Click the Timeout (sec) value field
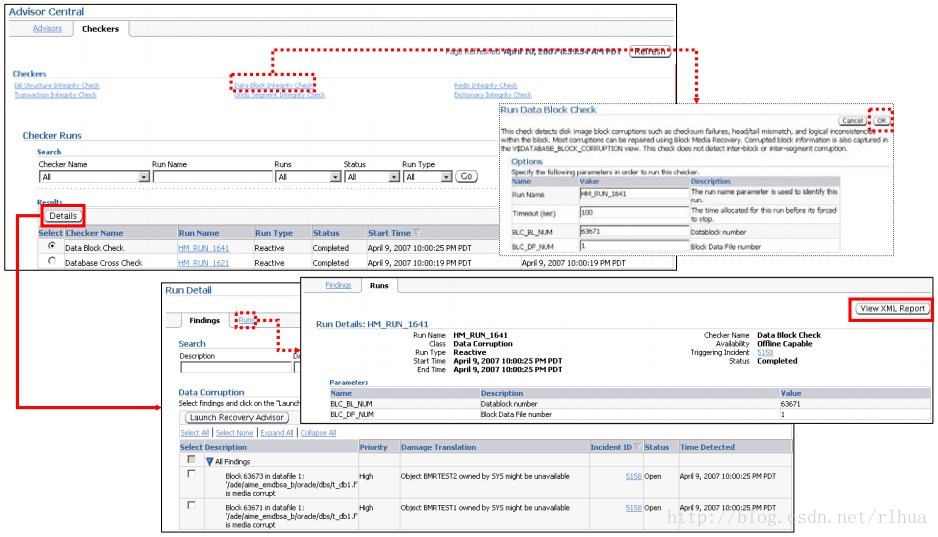This screenshot has width=938, height=537. pyautogui.click(x=634, y=212)
